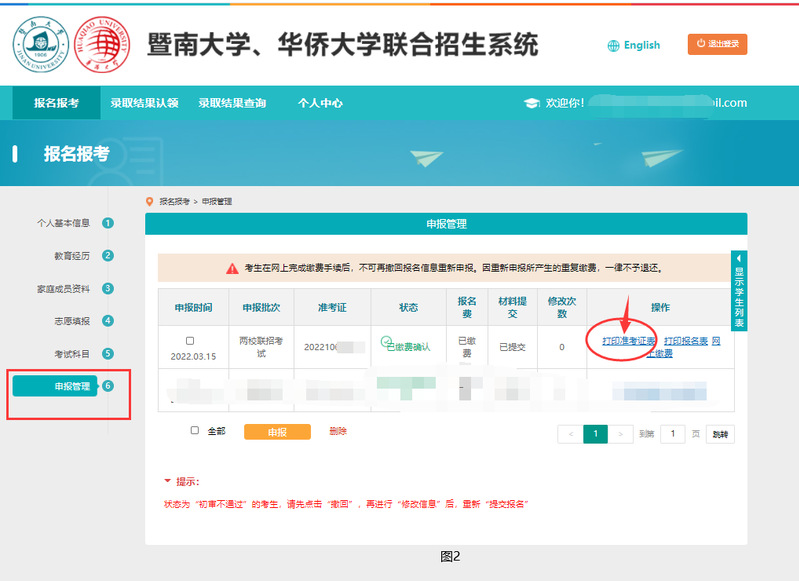The image size is (799, 581).
Task: Click the 两校联招考试 batch cell
Action: (261, 347)
